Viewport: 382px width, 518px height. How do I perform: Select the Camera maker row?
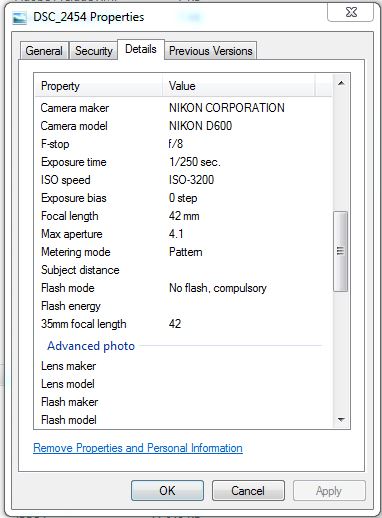coord(183,108)
